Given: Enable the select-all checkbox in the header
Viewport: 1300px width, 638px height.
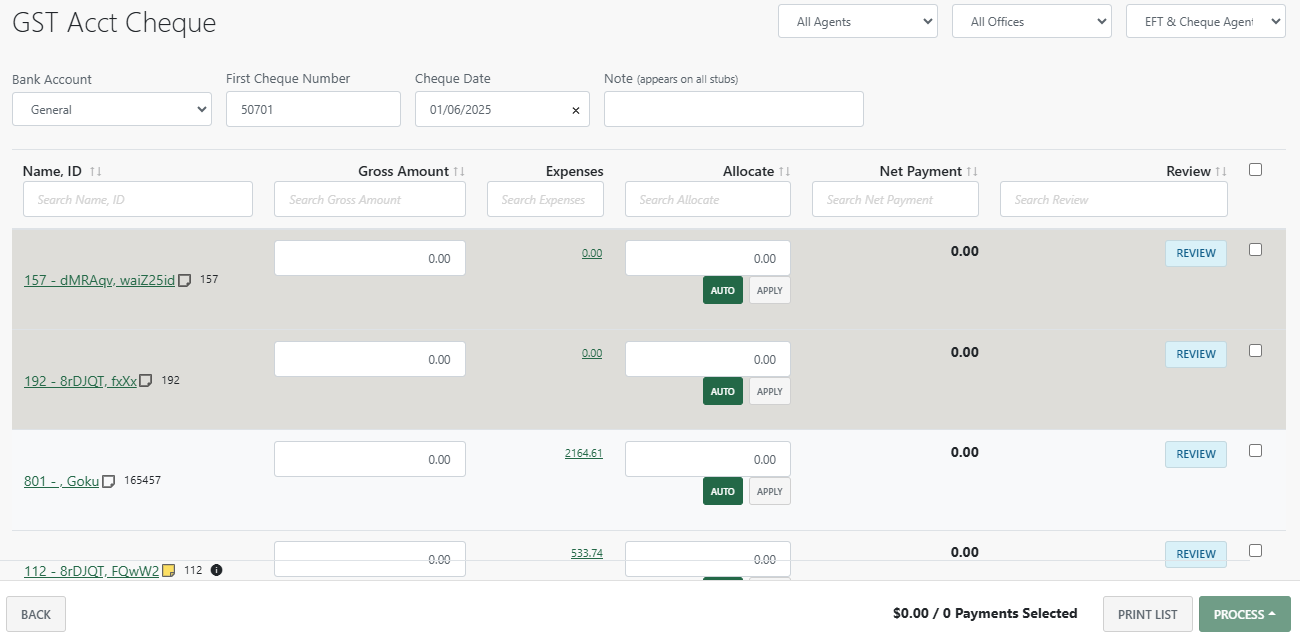Looking at the screenshot, I should (x=1255, y=169).
